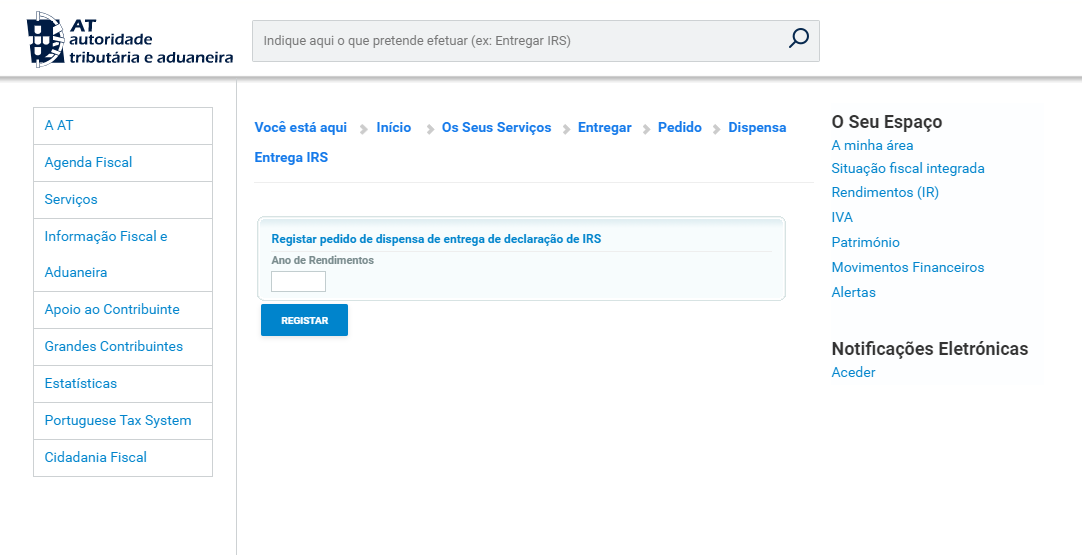
Task: Click the 'Notificações Eletrónicas' heading
Action: click(x=929, y=349)
